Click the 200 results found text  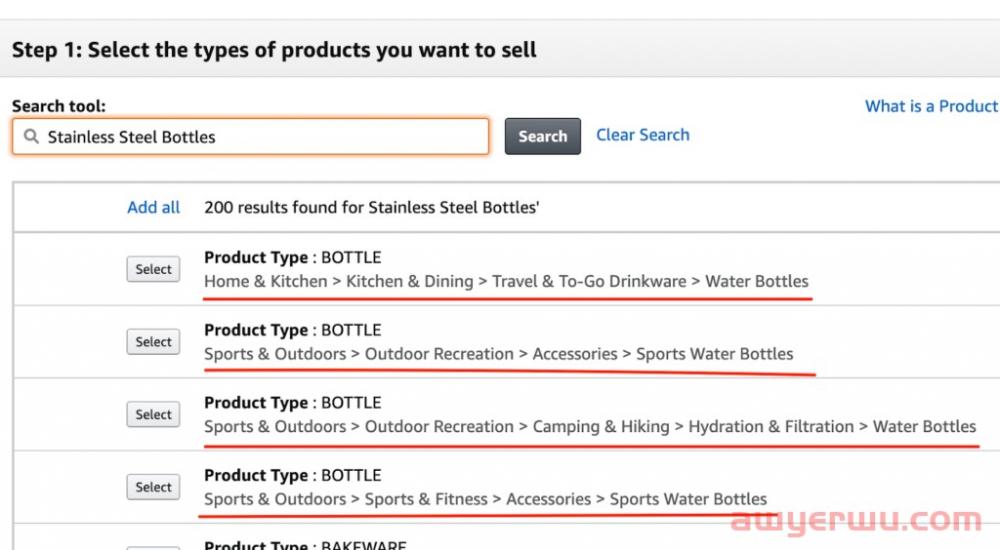pyautogui.click(x=372, y=207)
